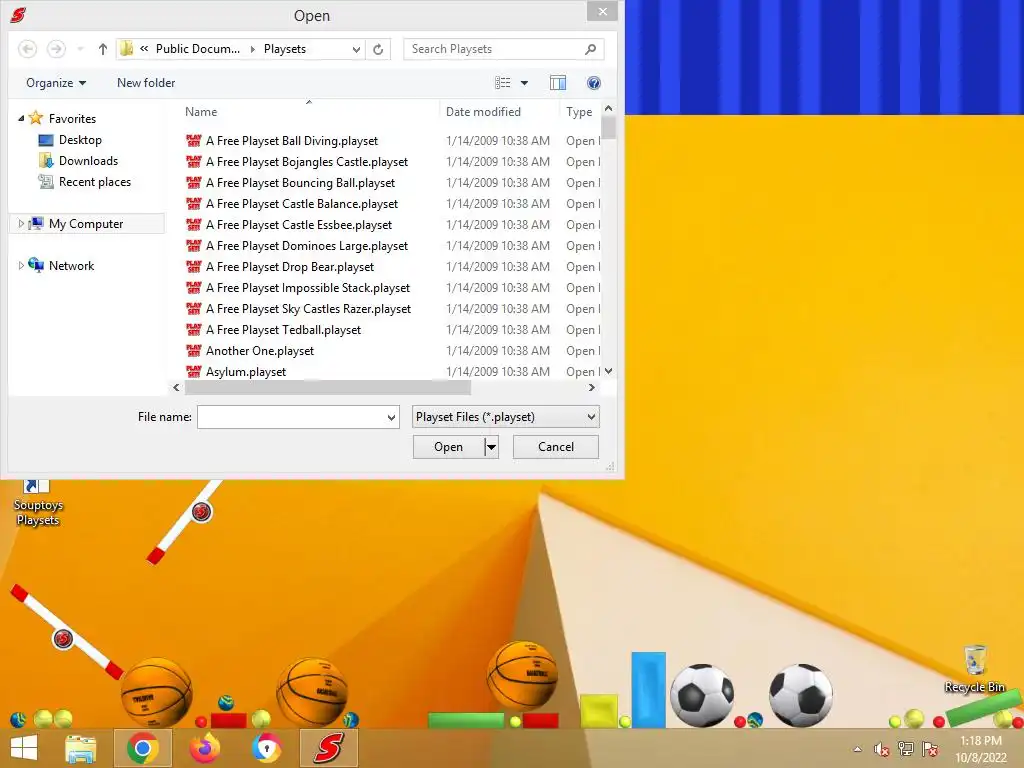The image size is (1024, 768).
Task: Select Desktop in Favorites
Action: [80, 140]
